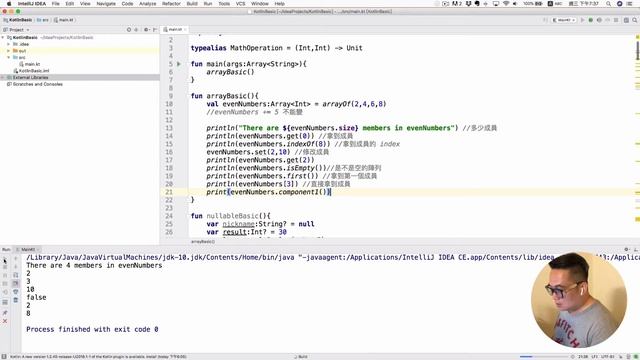Click the Run panel settings gear
Image resolution: width=640 pixels, height=360 pixels.
(x=627, y=249)
